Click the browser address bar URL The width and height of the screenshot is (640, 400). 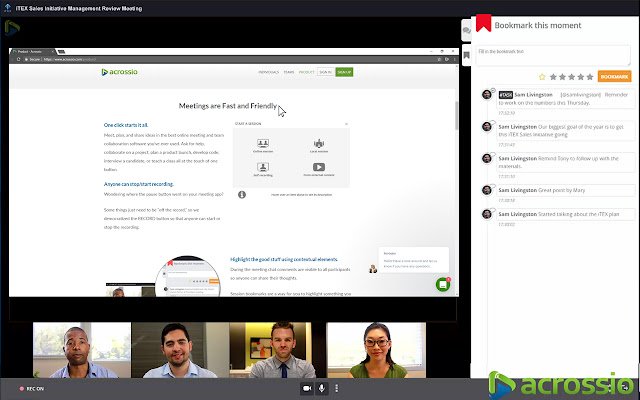point(69,59)
